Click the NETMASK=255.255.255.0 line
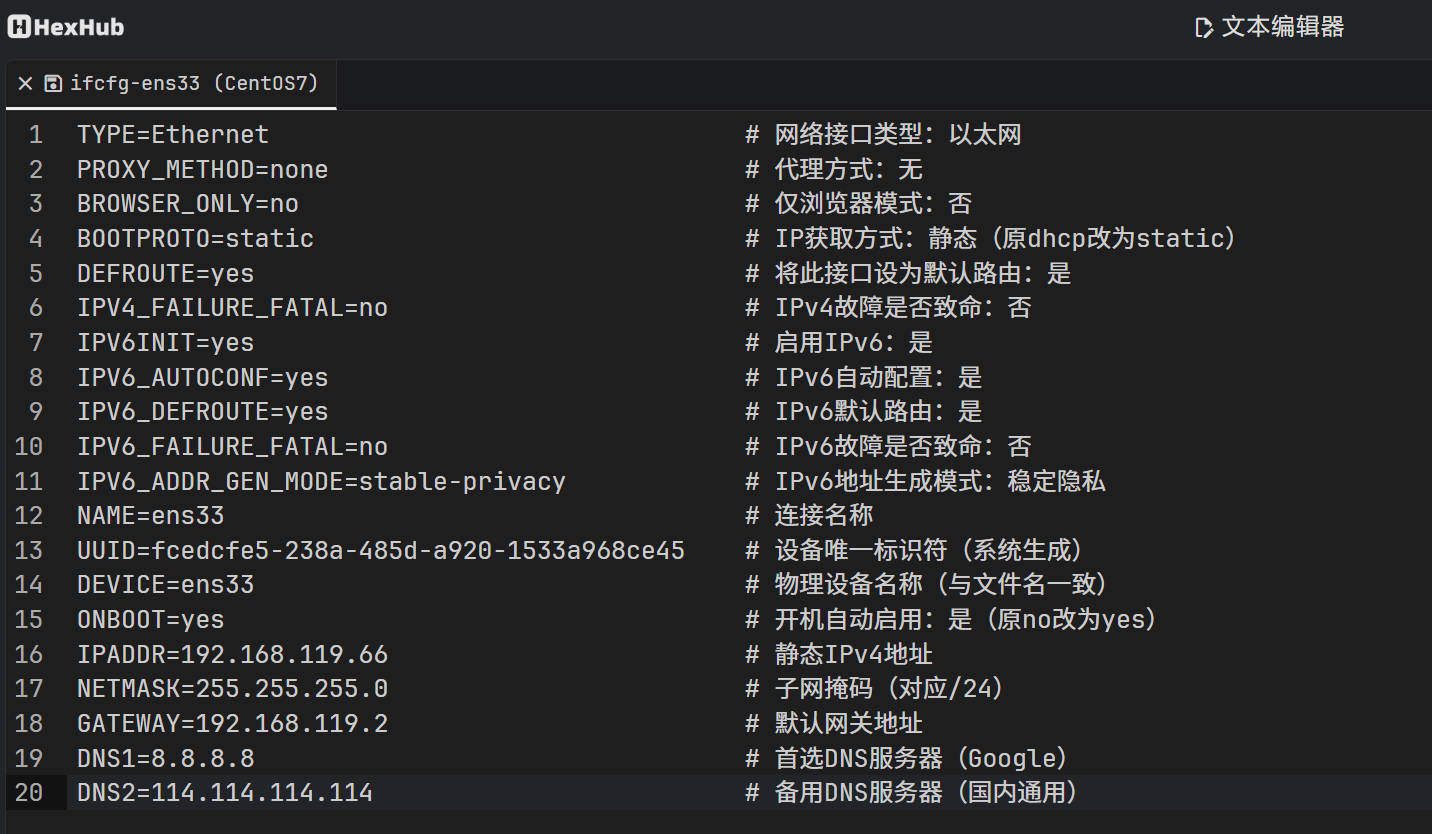This screenshot has height=834, width=1432. tap(232, 689)
